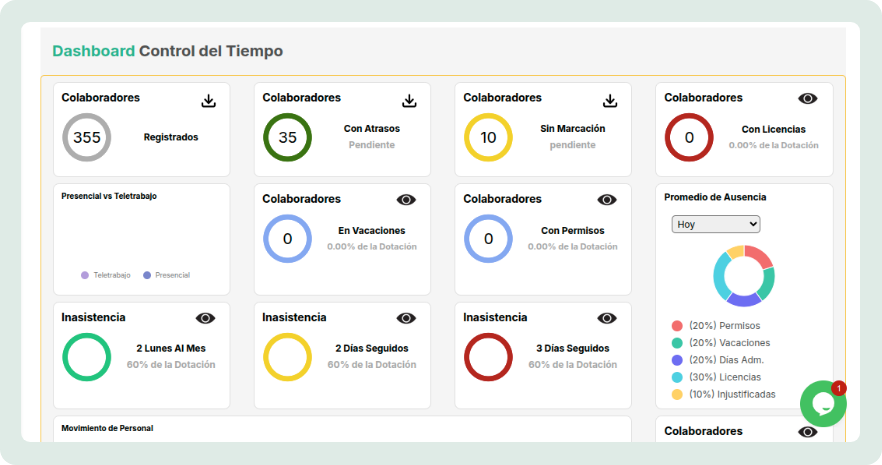Screen dimensions: 882x465
Task: Toggle eye icon on Con Licencias card
Action: pyautogui.click(x=808, y=98)
